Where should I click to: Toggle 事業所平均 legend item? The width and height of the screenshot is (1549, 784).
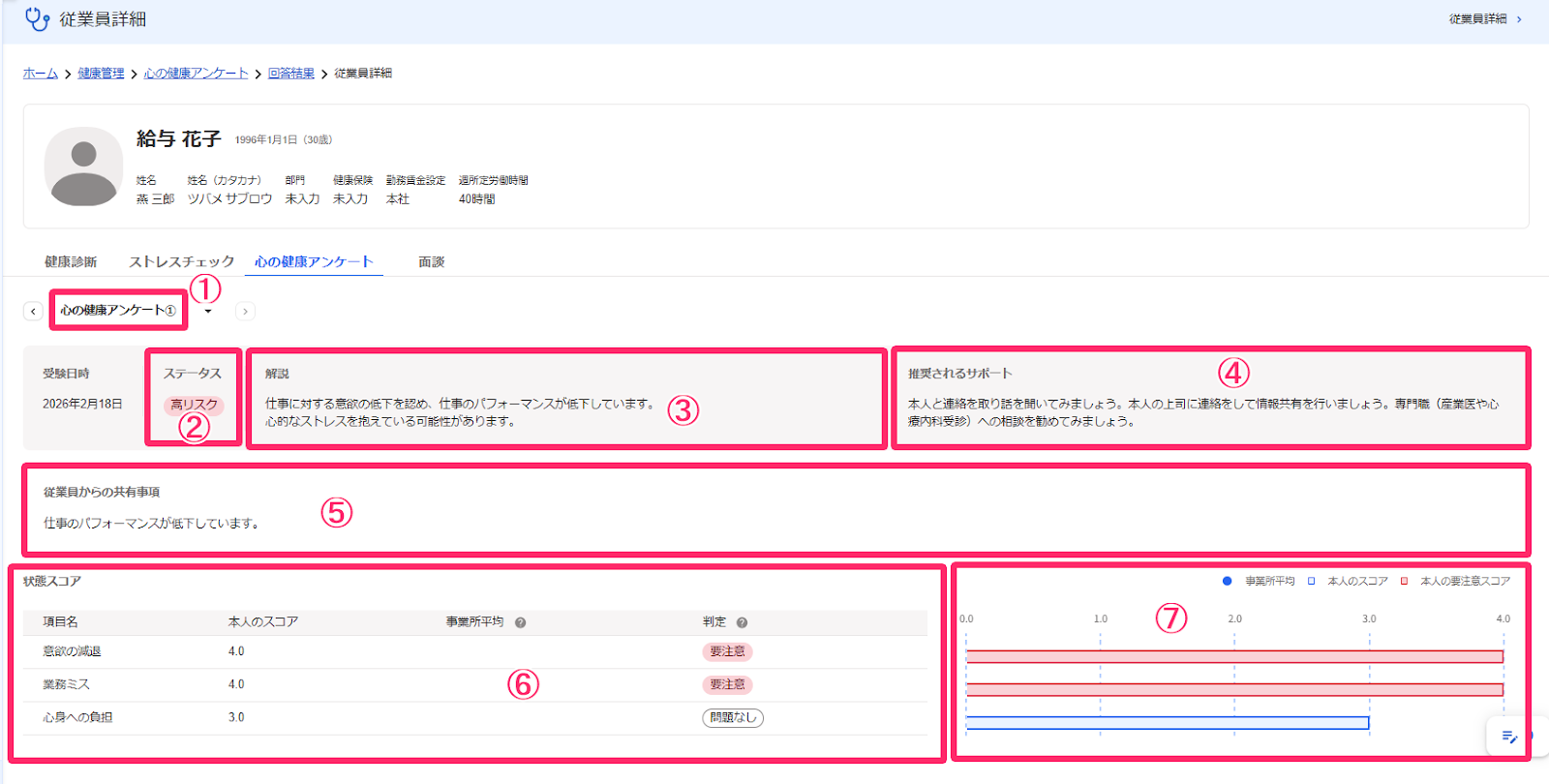pos(1259,581)
